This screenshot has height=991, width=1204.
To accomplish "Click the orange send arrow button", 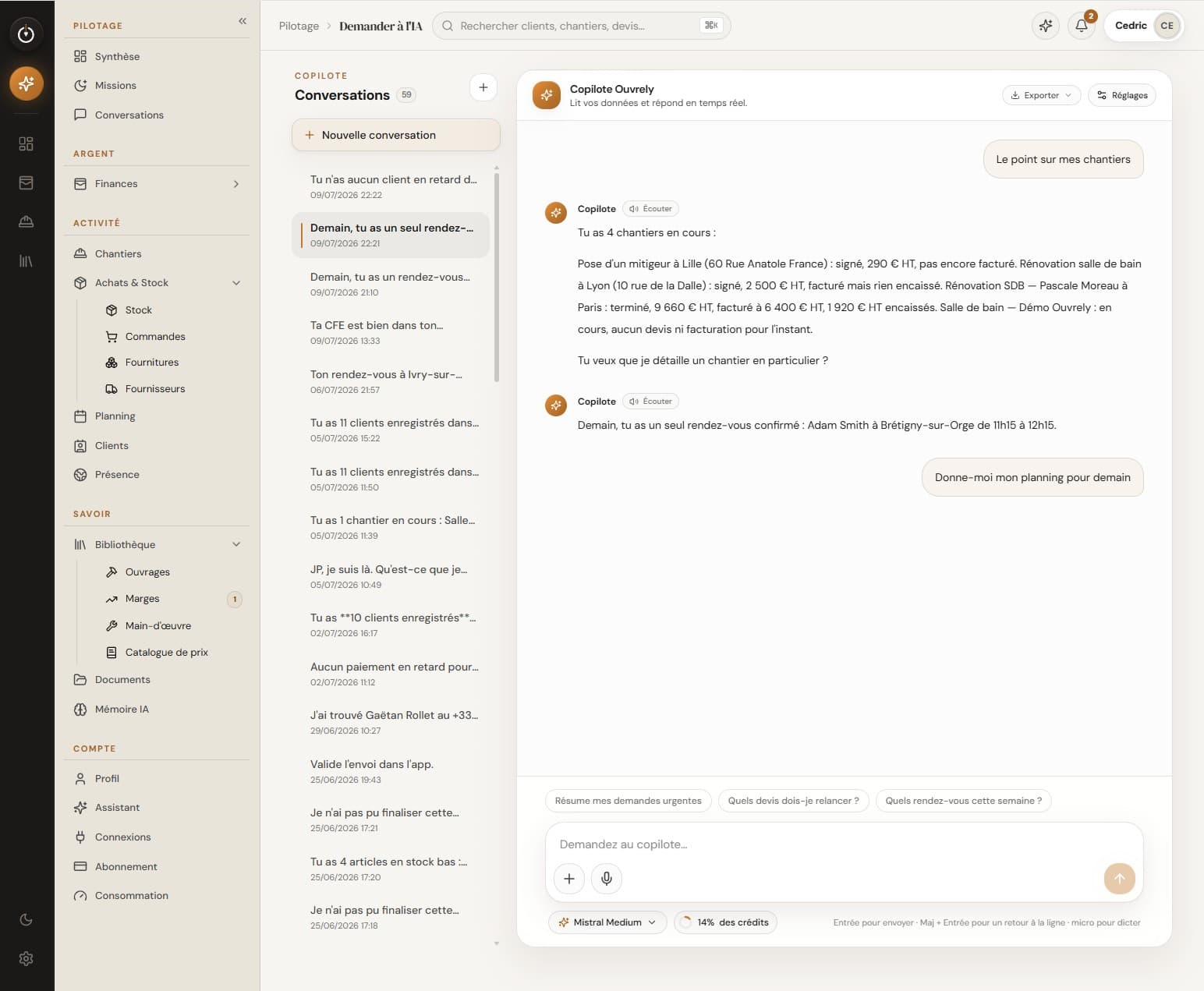I will 1119,879.
